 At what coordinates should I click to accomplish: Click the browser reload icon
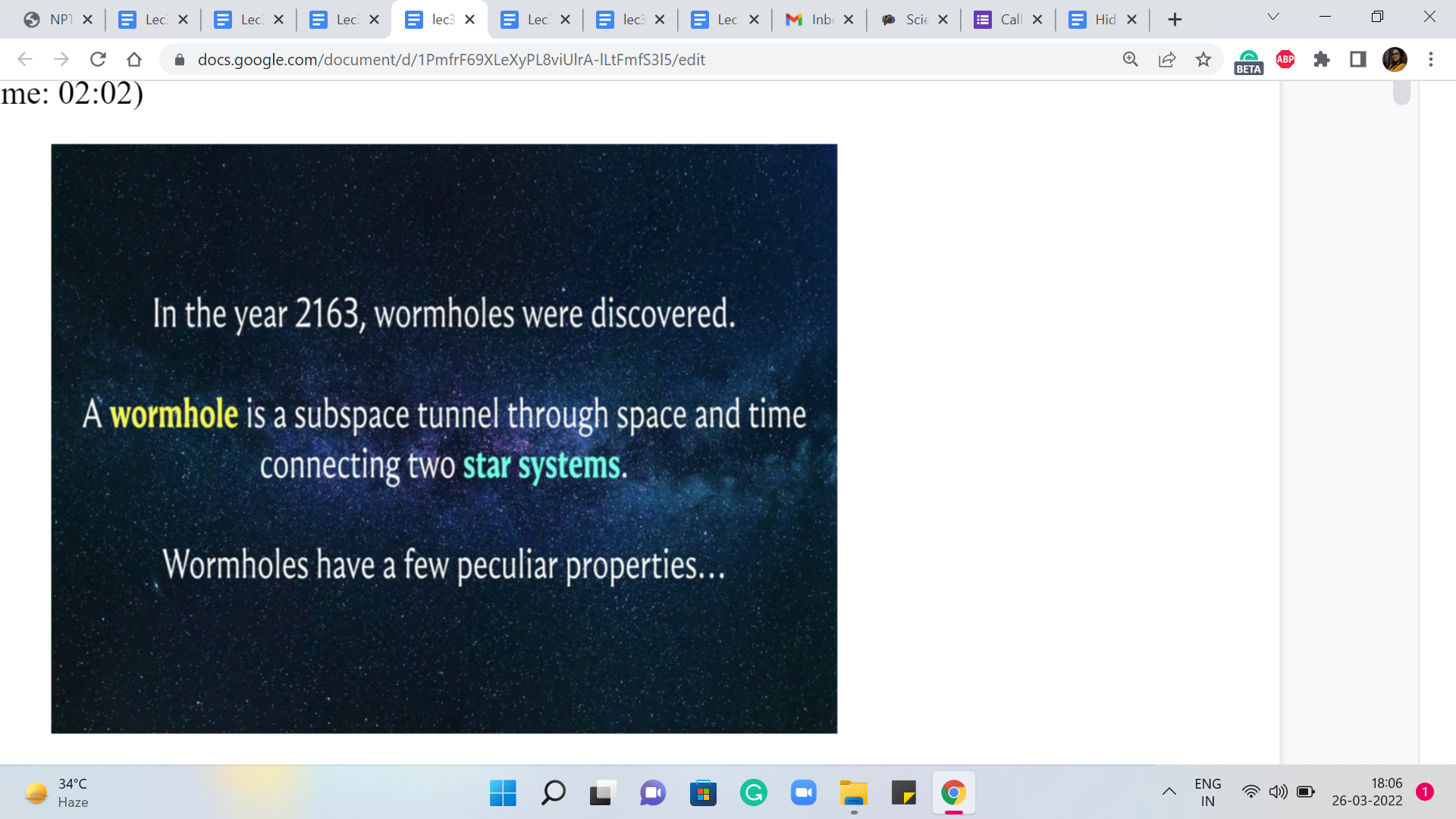point(98,59)
